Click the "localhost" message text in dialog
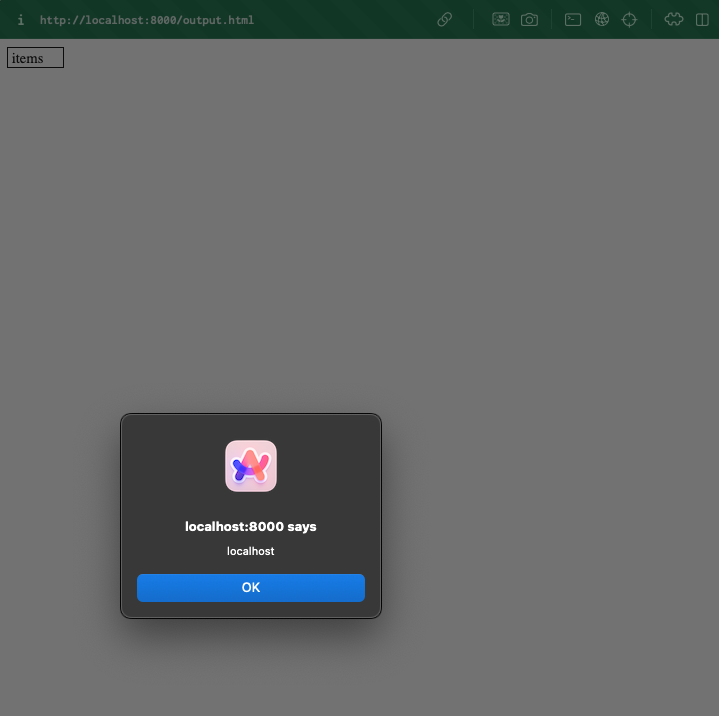Screen dimensions: 719x716 (x=251, y=551)
